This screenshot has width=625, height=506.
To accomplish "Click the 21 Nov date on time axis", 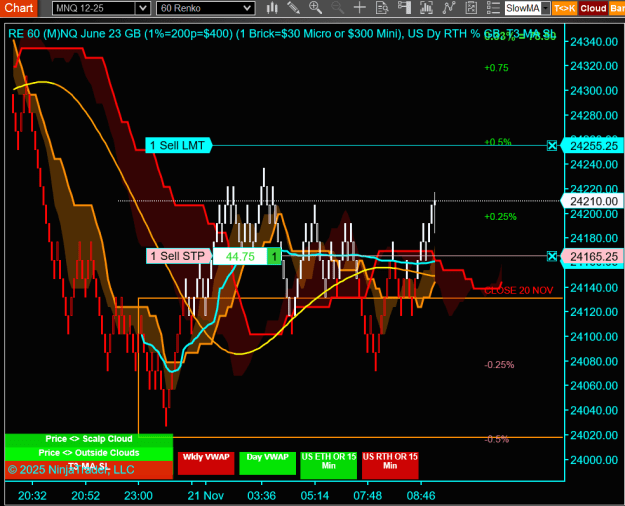I will click(x=206, y=496).
